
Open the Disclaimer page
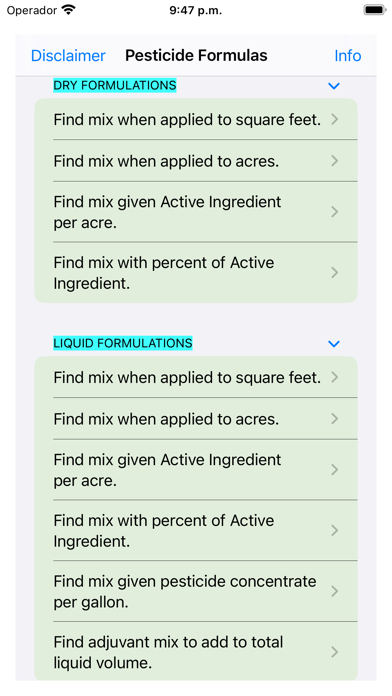pos(68,55)
